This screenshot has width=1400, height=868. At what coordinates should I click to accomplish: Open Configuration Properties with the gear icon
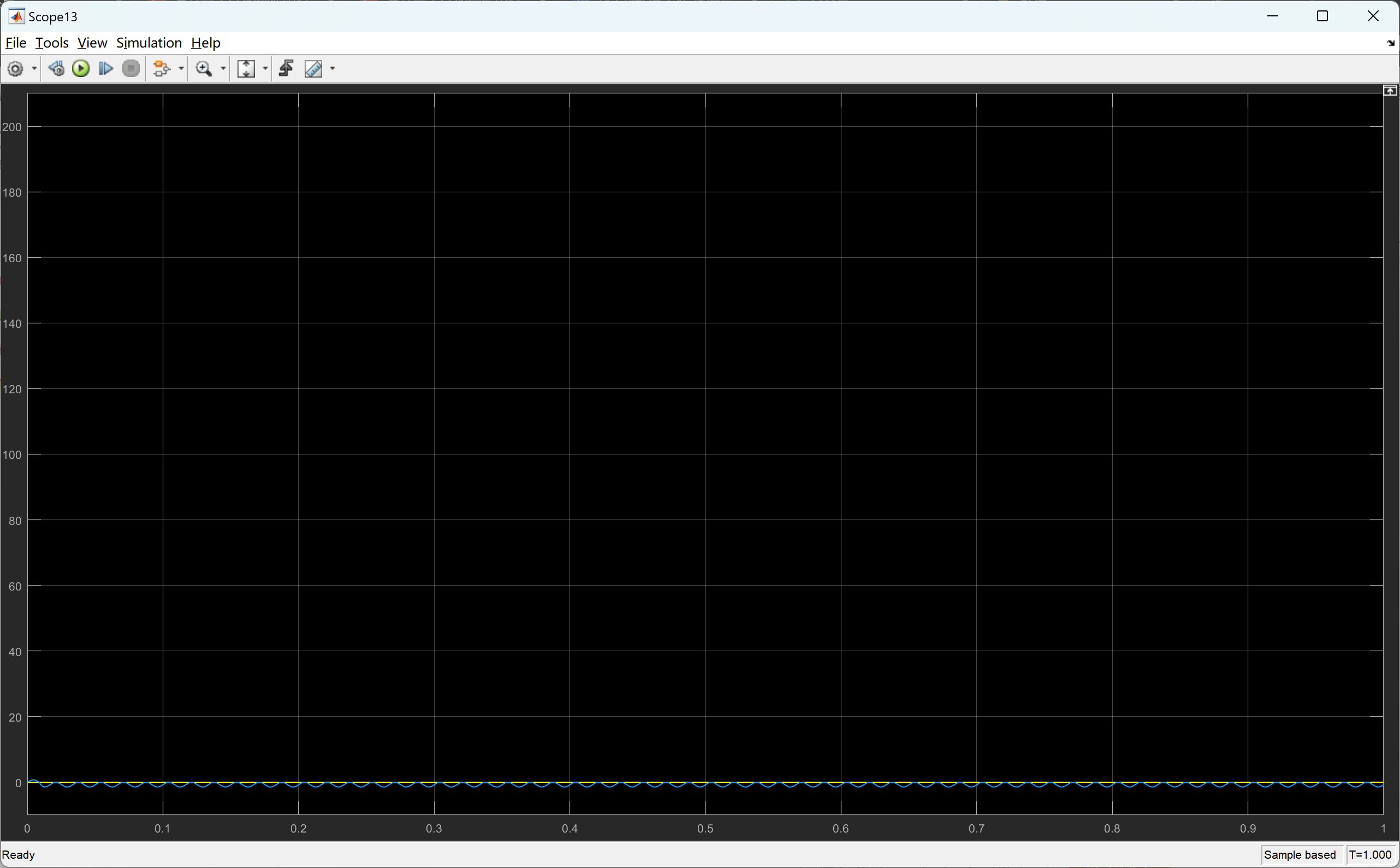16,68
